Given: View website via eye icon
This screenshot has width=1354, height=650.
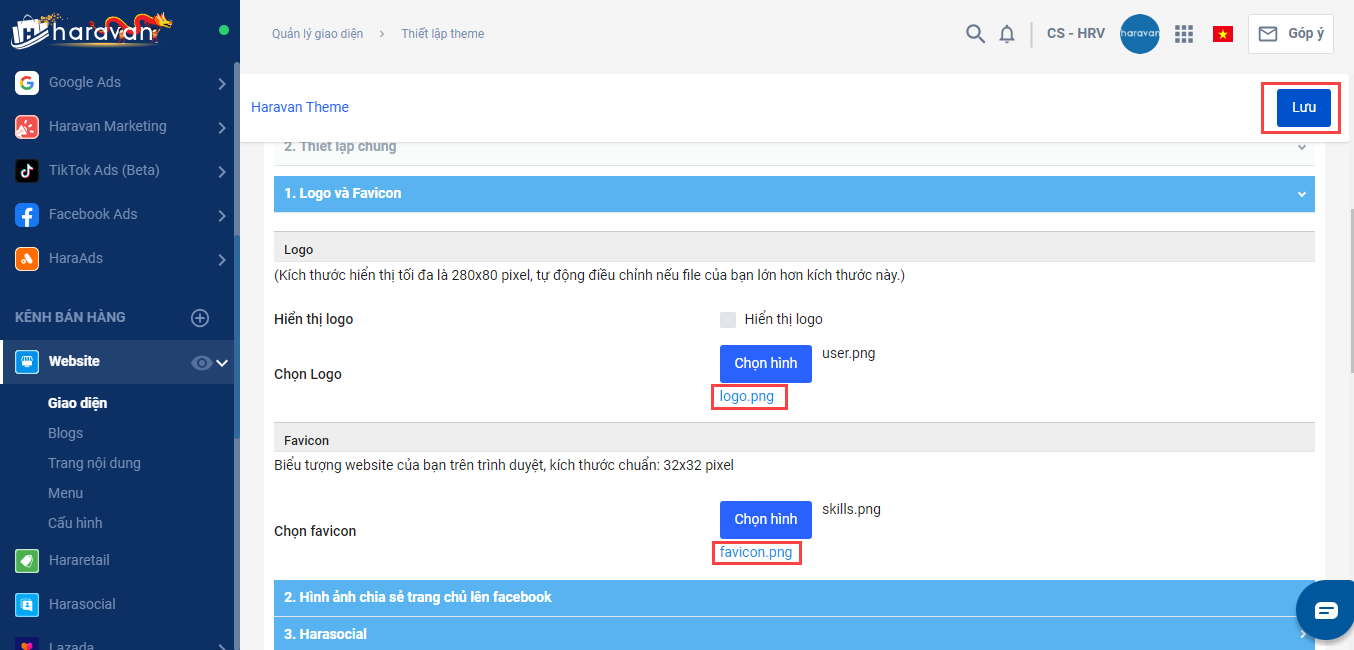Looking at the screenshot, I should [201, 363].
